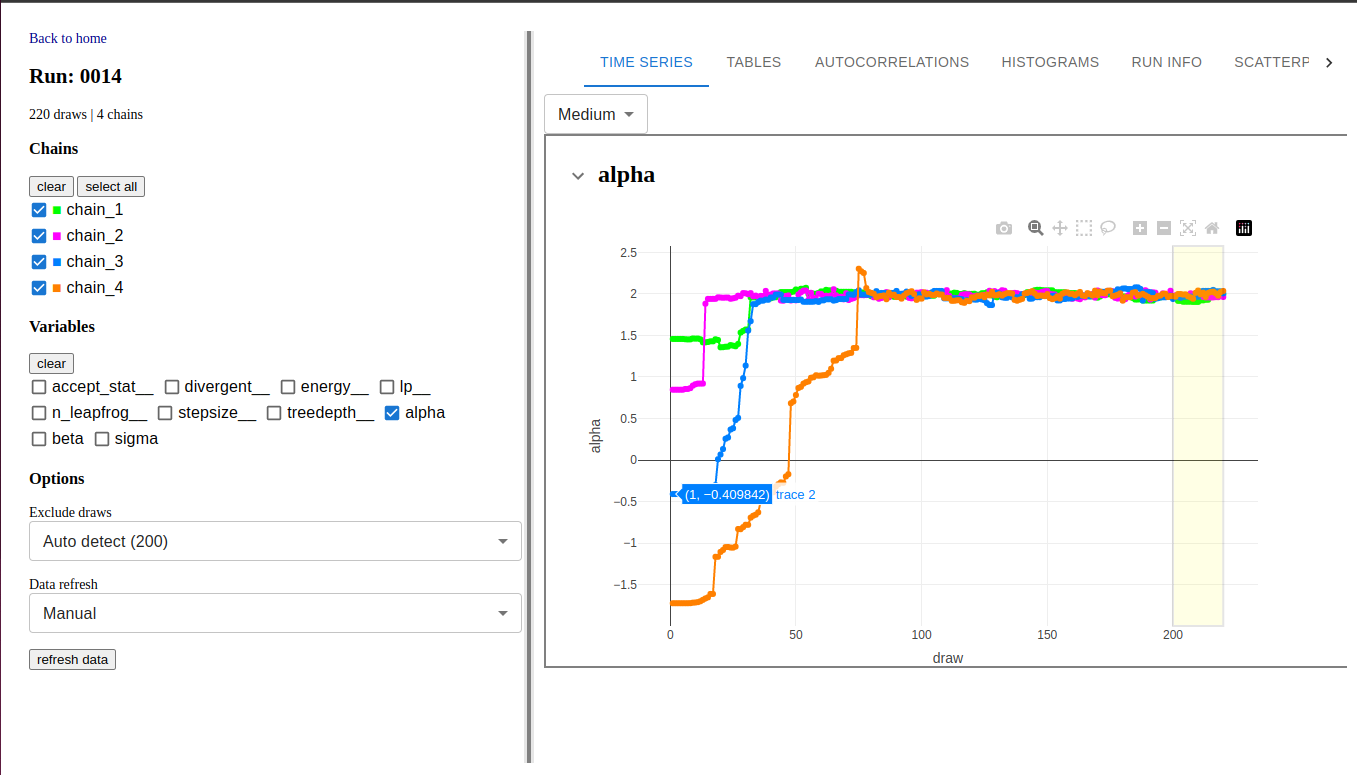Switch to the AUTOCORRELATIONS tab
1357x775 pixels.
[x=891, y=62]
